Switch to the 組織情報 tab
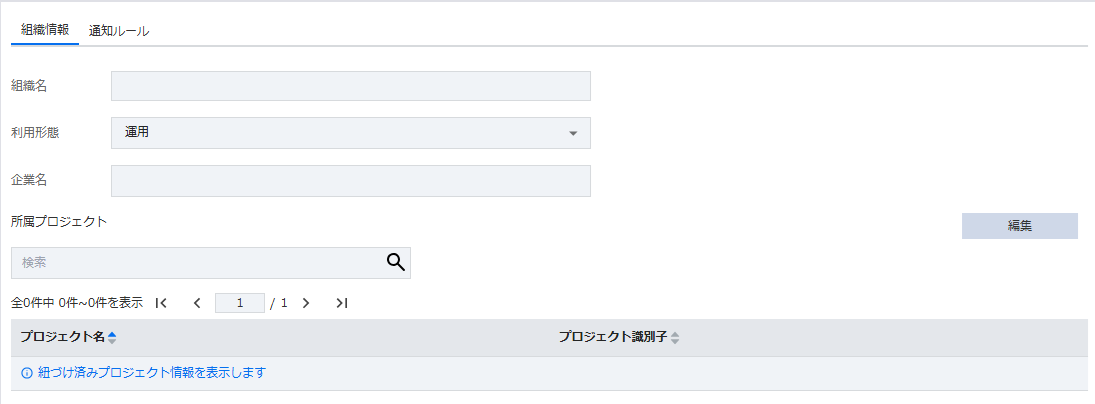The height and width of the screenshot is (404, 1095). tap(45, 30)
